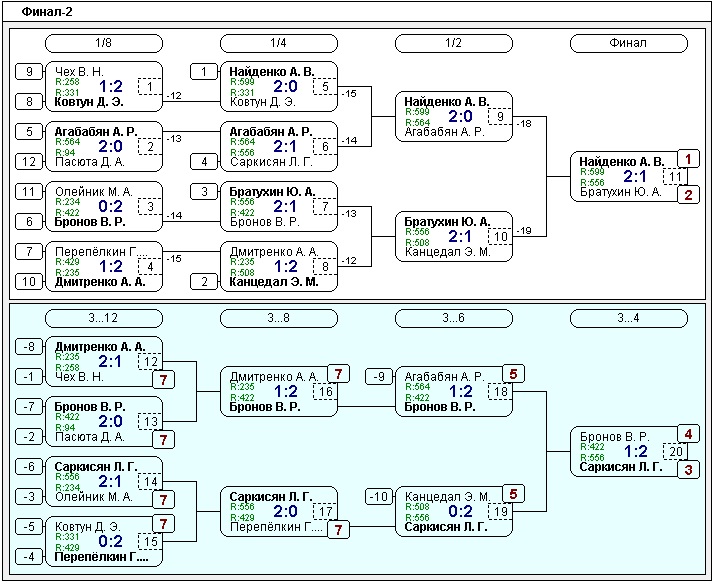This screenshot has width=716, height=586.
Task: Click the -9 loser reference box
Action: point(379,377)
